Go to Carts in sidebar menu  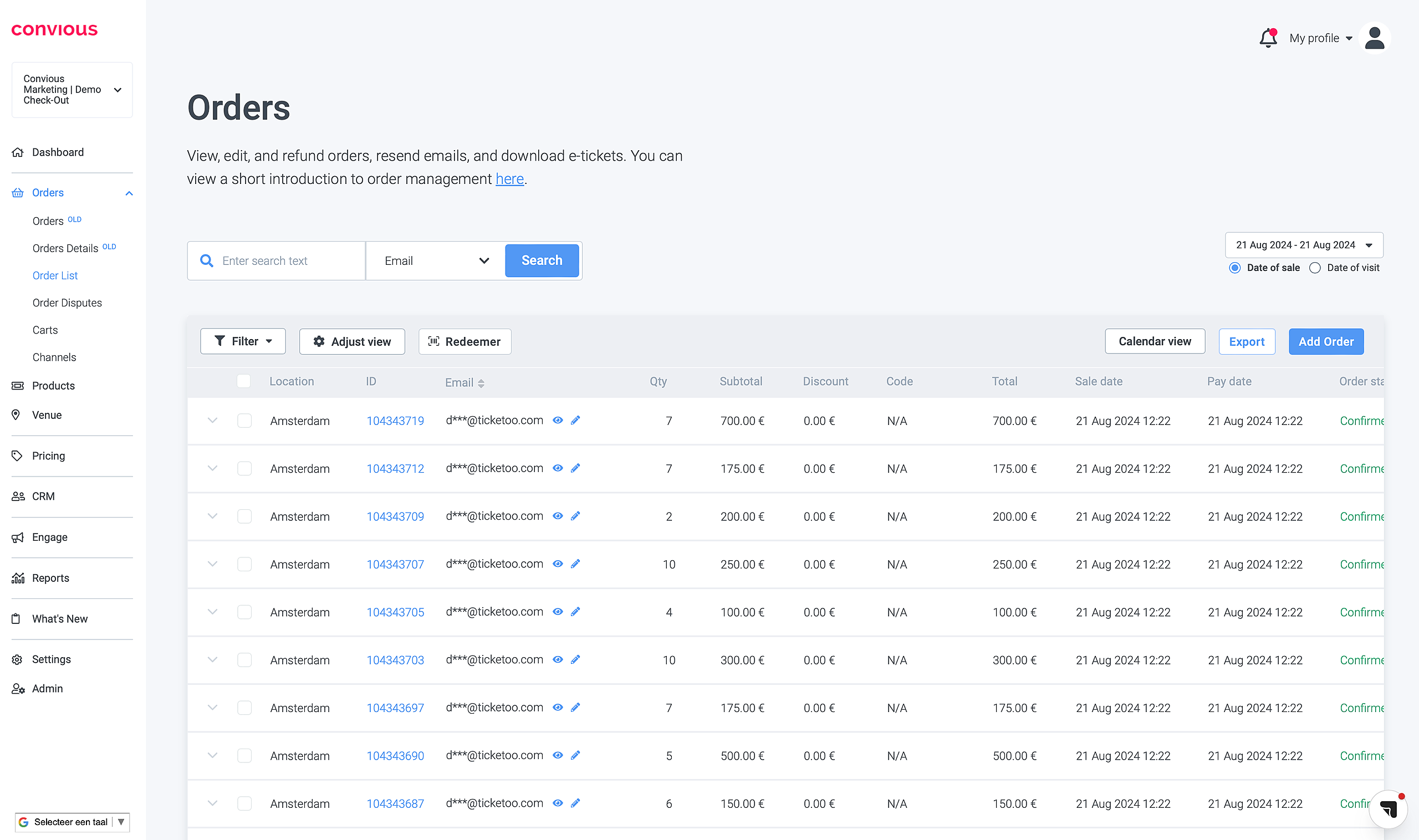click(x=45, y=330)
